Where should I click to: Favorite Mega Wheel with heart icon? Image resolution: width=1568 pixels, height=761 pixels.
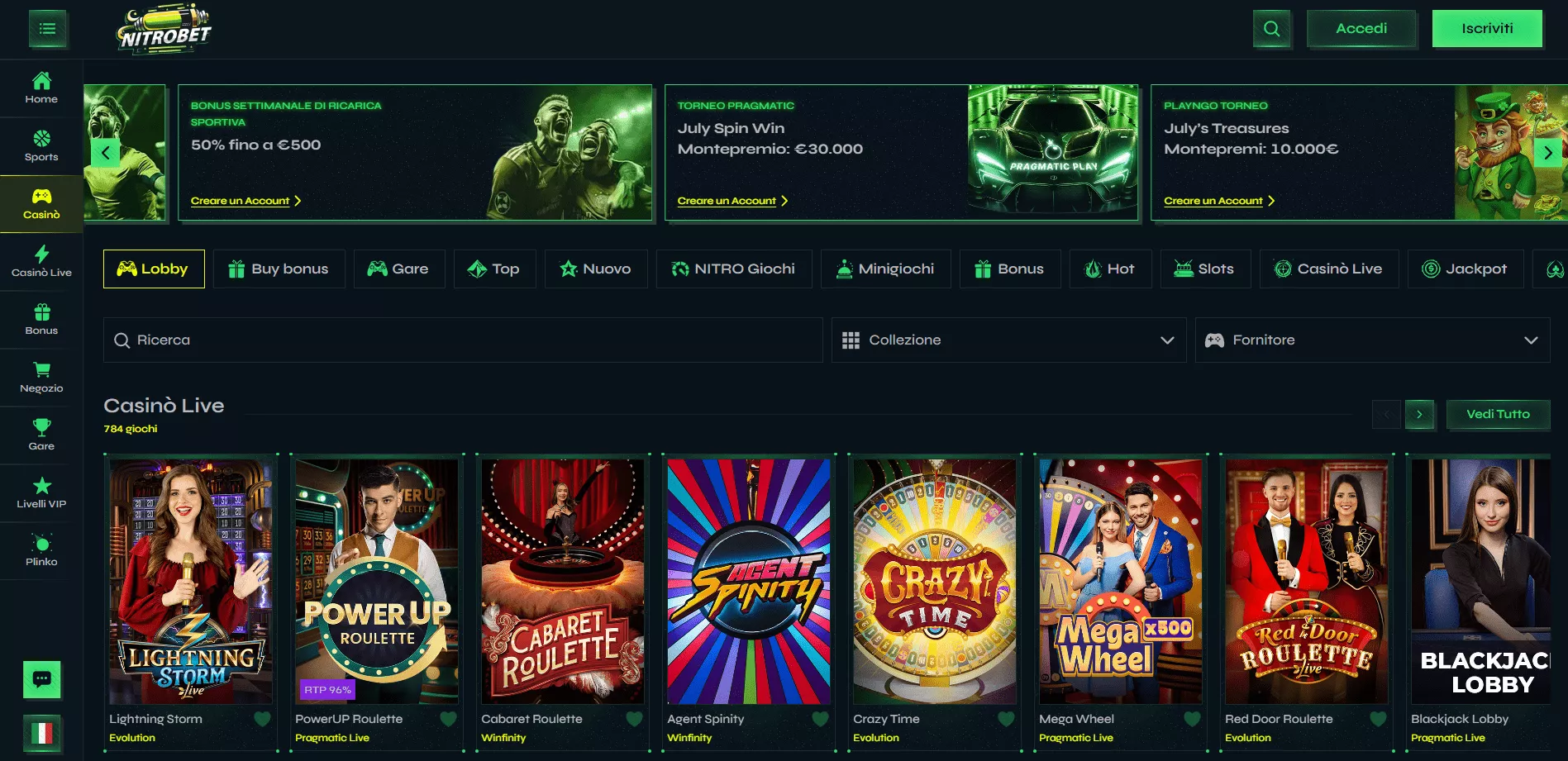pyautogui.click(x=1192, y=719)
